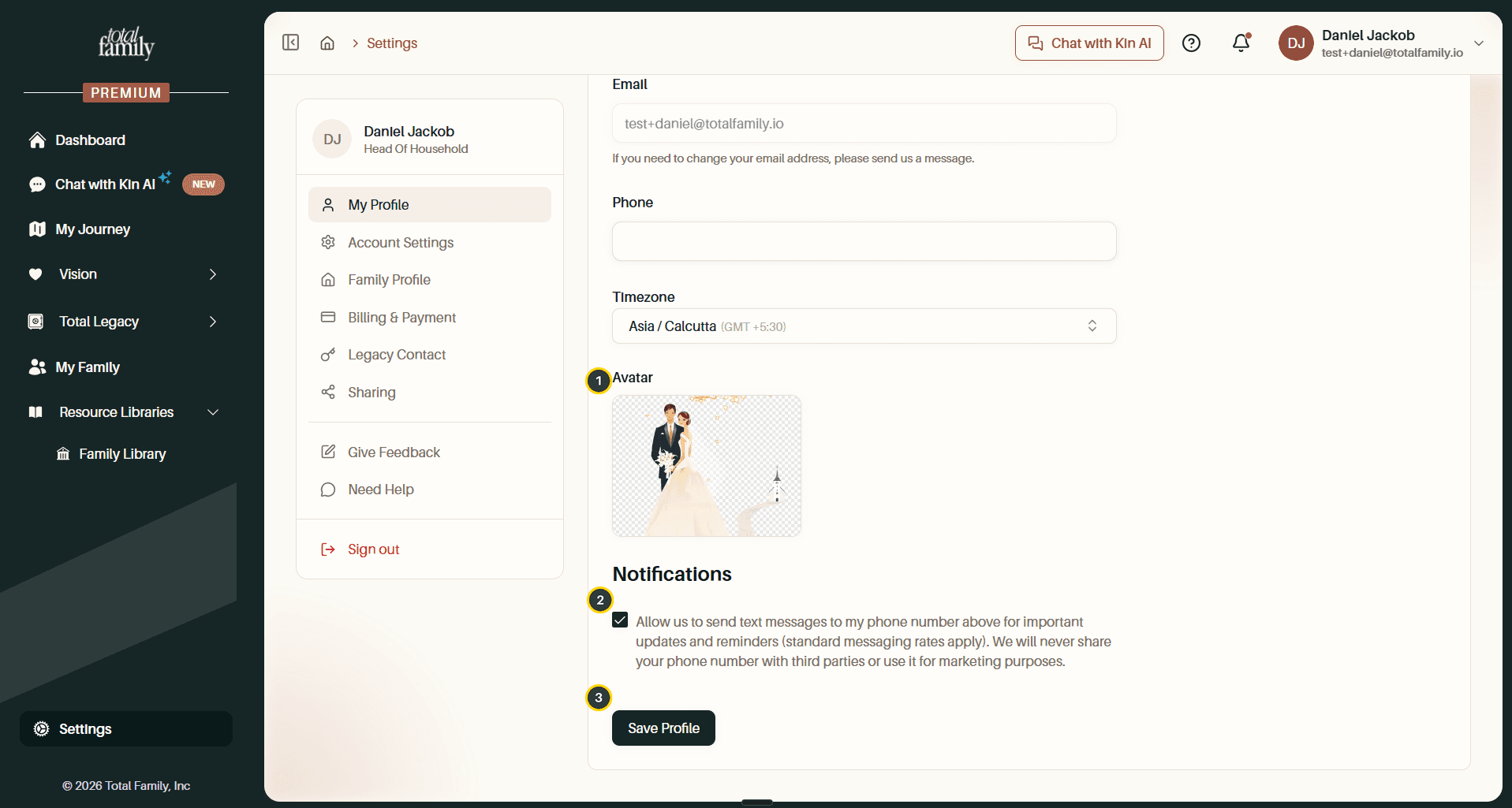Click the Sharing icon
Screen dimensions: 1512x808
(x=328, y=393)
